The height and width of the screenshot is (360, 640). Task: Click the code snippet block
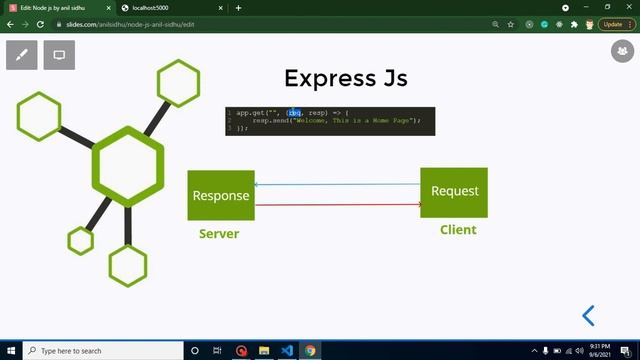(x=330, y=121)
